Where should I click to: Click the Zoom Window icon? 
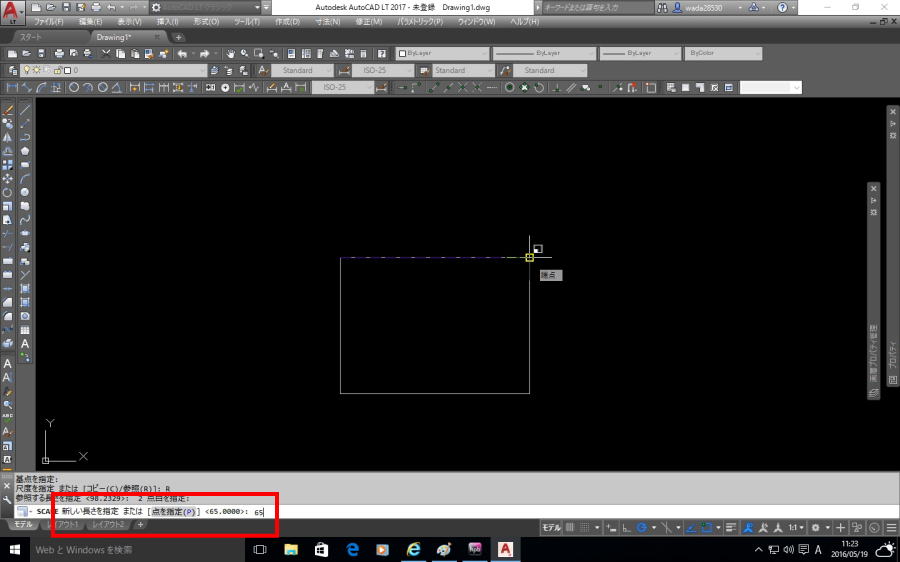[259, 53]
